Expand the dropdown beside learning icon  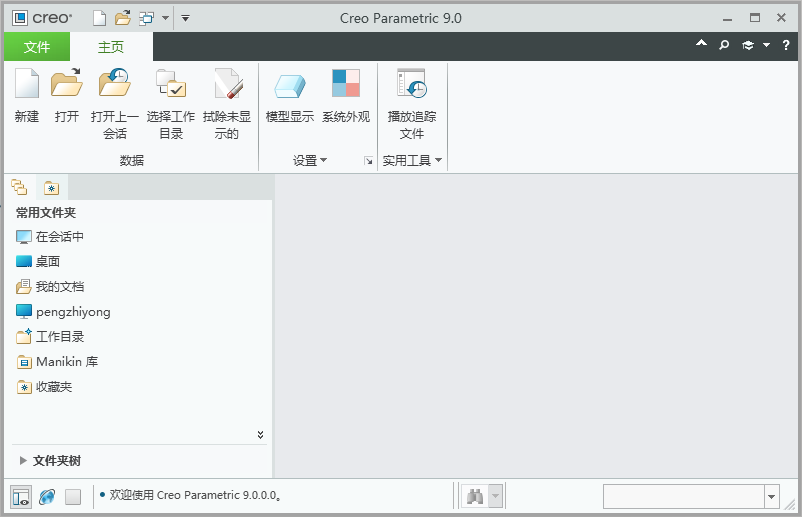(x=766, y=46)
